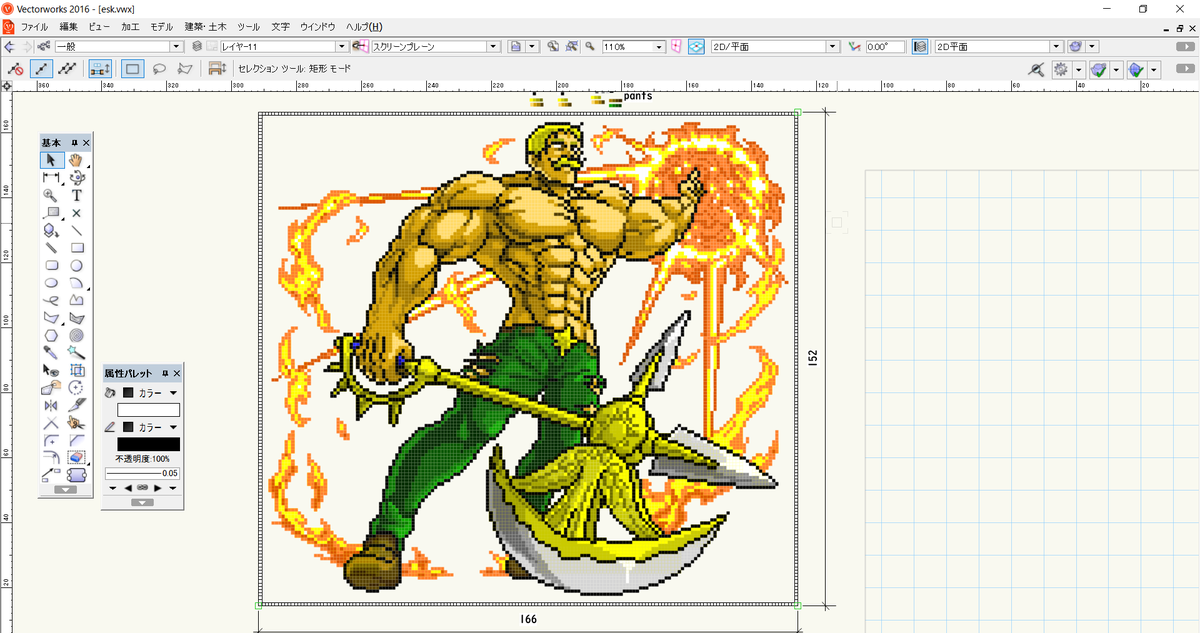
Task: Click Fit to Objects zoom button
Action: pyautogui.click(x=571, y=46)
